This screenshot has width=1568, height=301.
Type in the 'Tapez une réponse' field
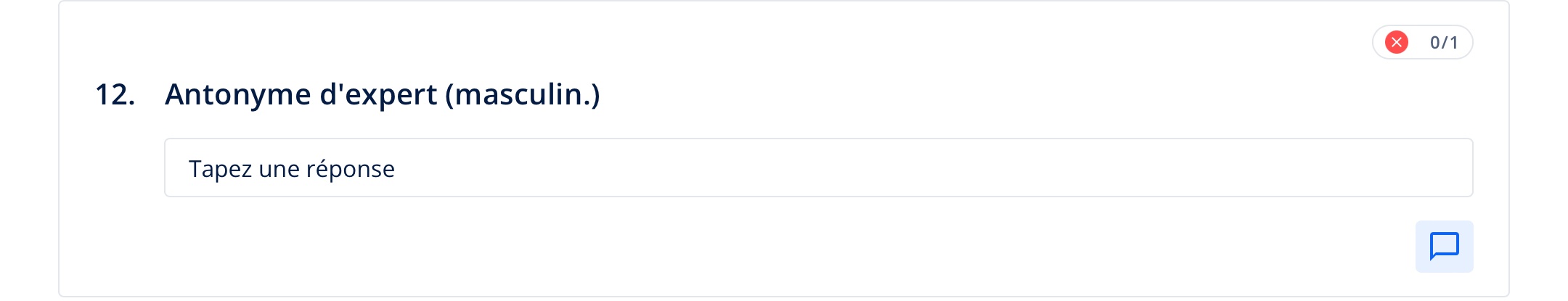pos(818,168)
